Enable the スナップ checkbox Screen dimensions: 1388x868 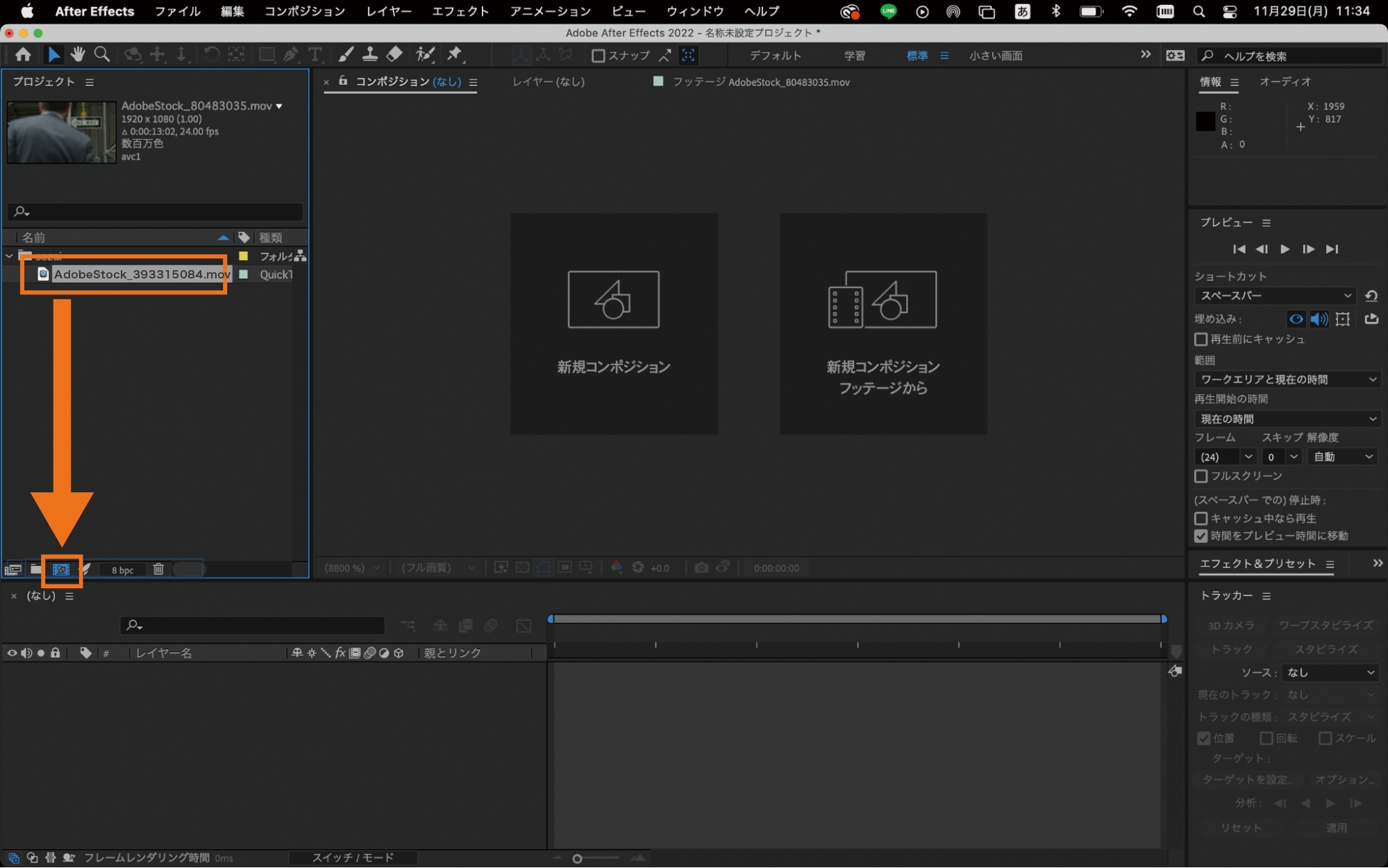pyautogui.click(x=598, y=56)
